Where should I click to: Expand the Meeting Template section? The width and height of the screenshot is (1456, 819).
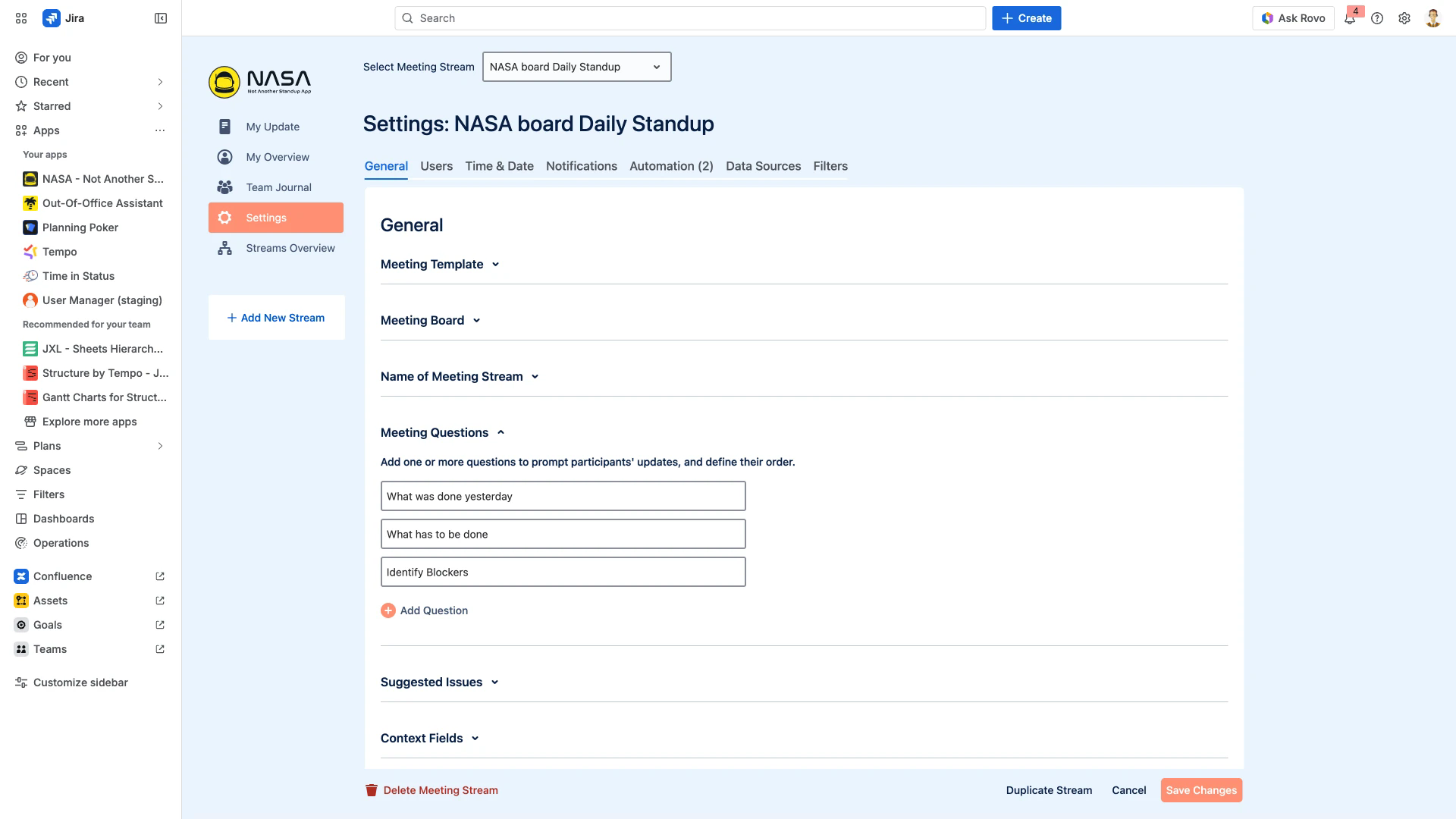point(495,265)
